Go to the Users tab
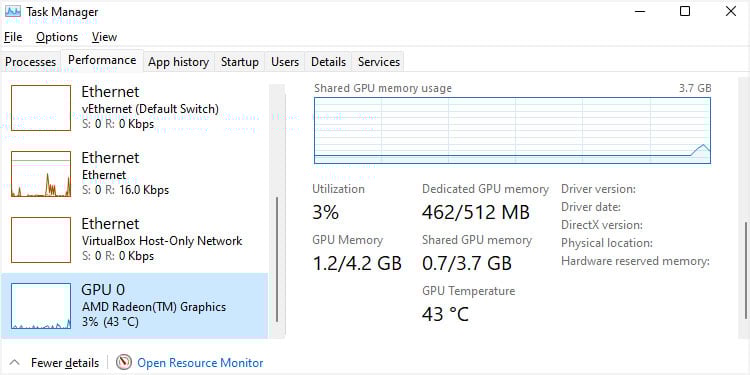 pyautogui.click(x=285, y=62)
